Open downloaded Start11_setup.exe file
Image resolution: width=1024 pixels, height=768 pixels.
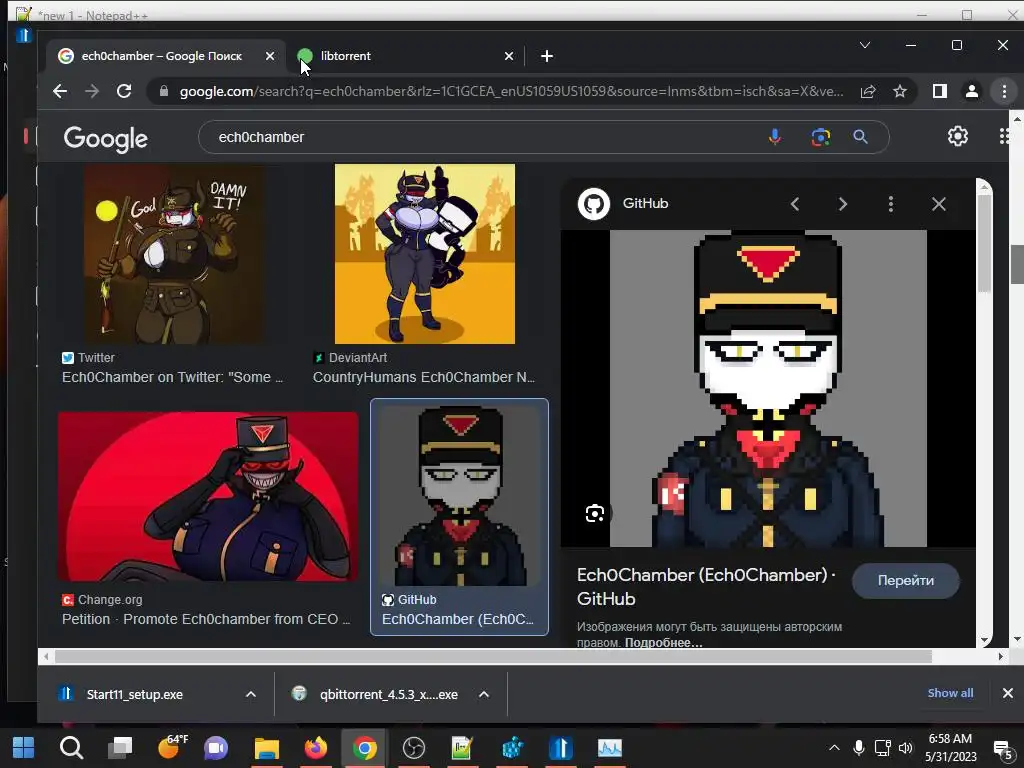coord(135,694)
